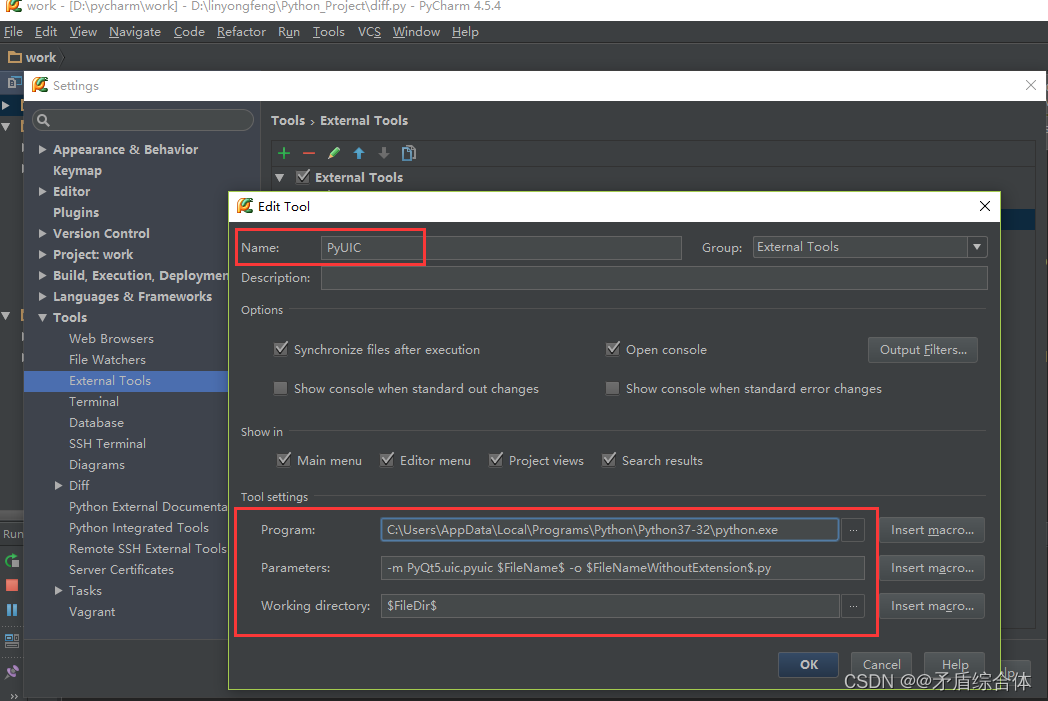The image size is (1048, 701).
Task: Toggle Synchronize files after execution
Action: click(281, 349)
